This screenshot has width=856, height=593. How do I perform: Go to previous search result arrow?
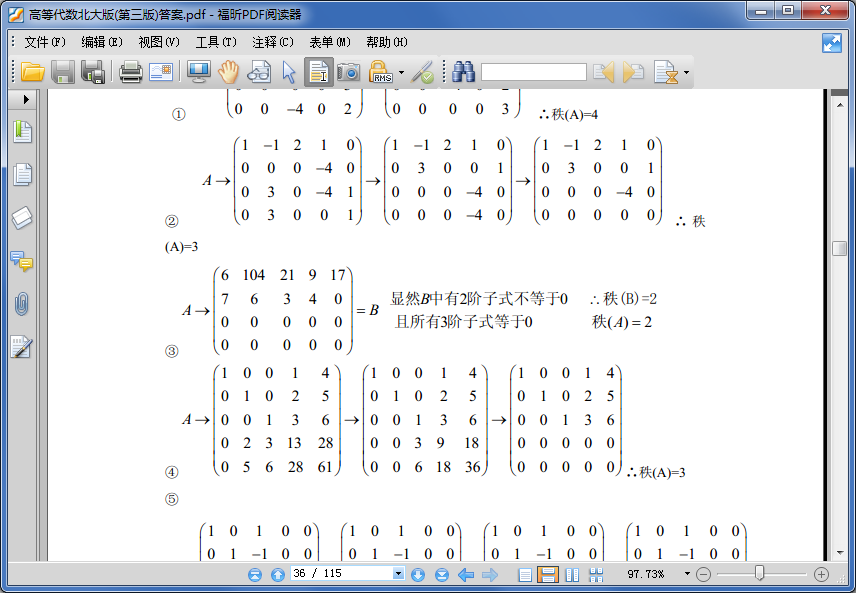point(604,72)
